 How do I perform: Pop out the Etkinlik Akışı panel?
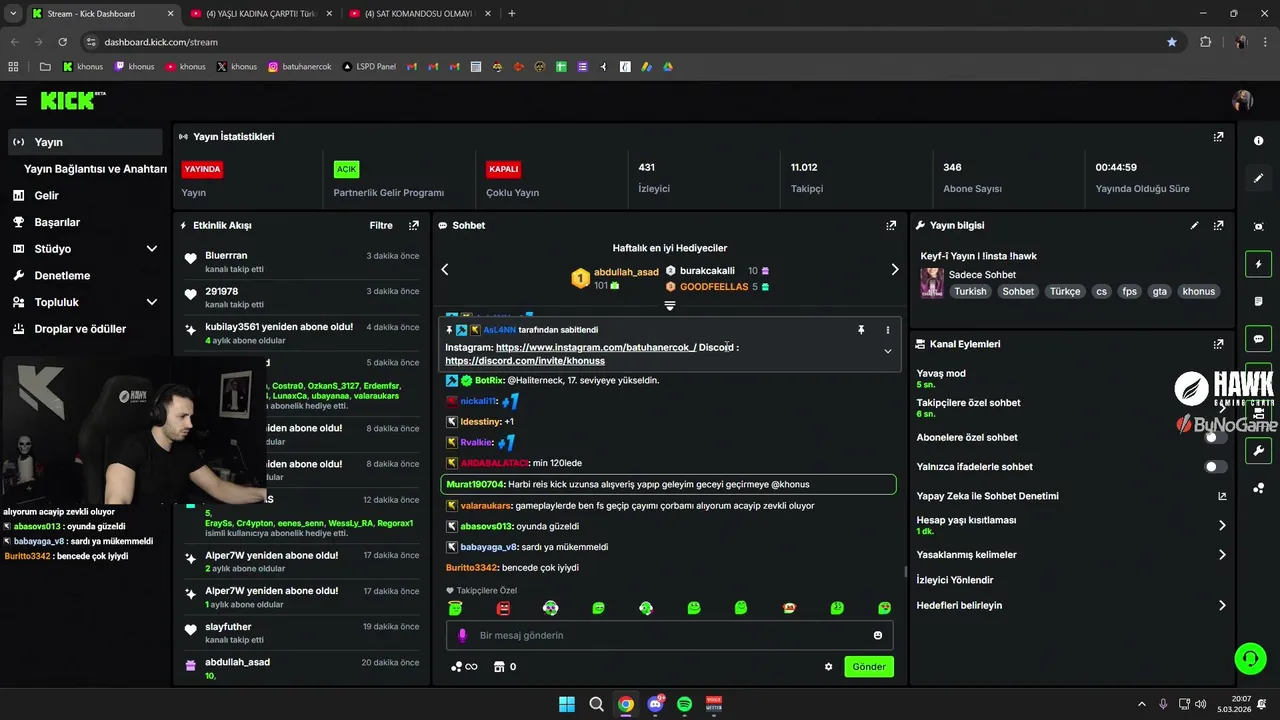[x=414, y=226]
